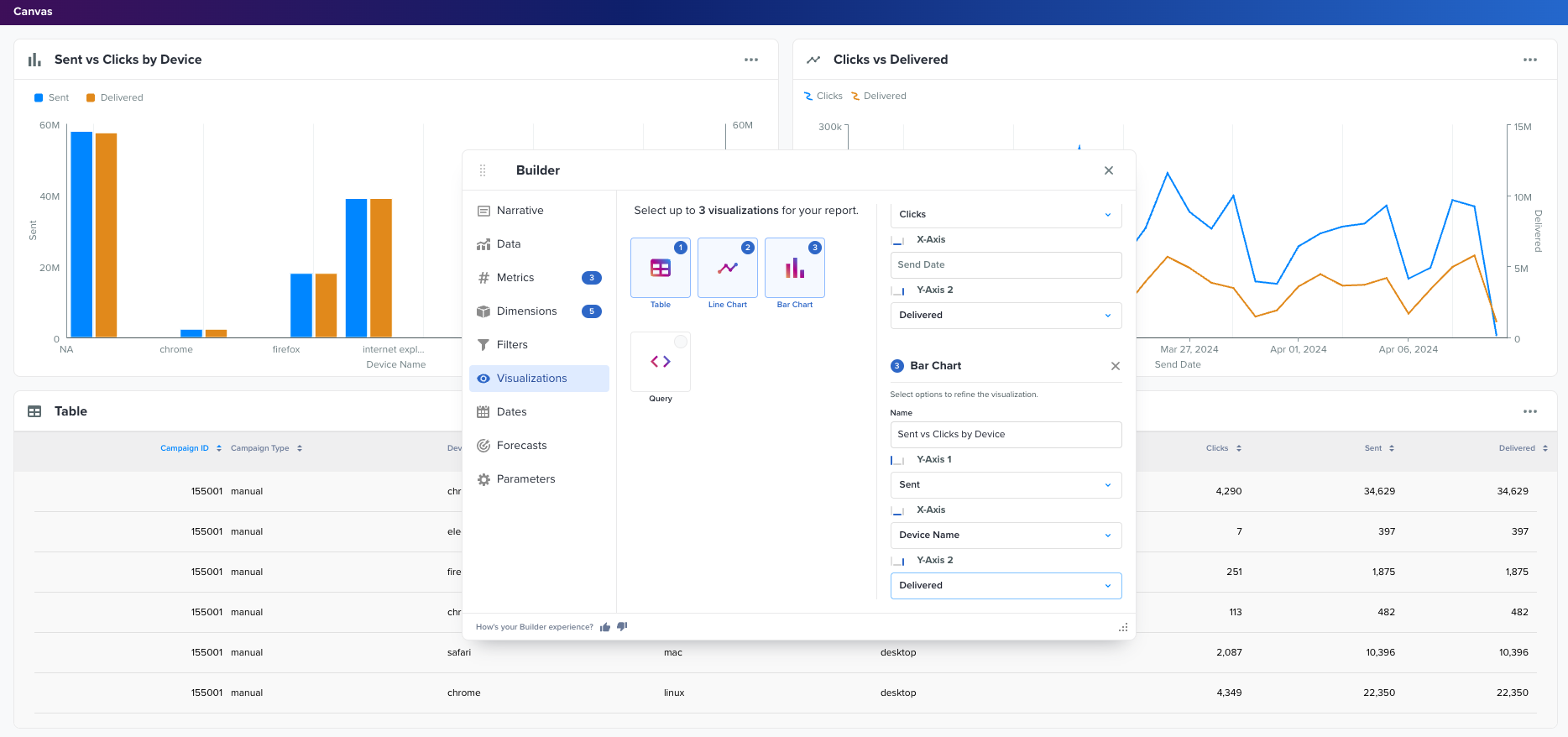
Task: Open Sent vs Clicks by Device options menu
Action: 750,60
